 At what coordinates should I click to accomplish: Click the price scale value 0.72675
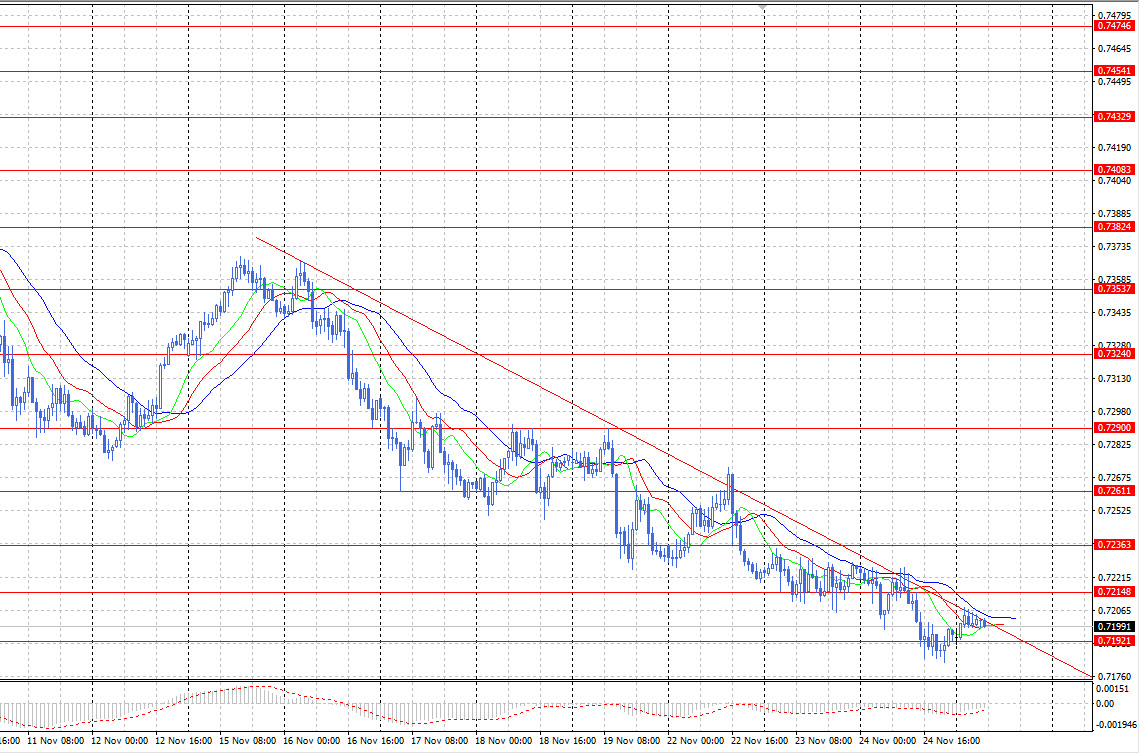[1114, 478]
